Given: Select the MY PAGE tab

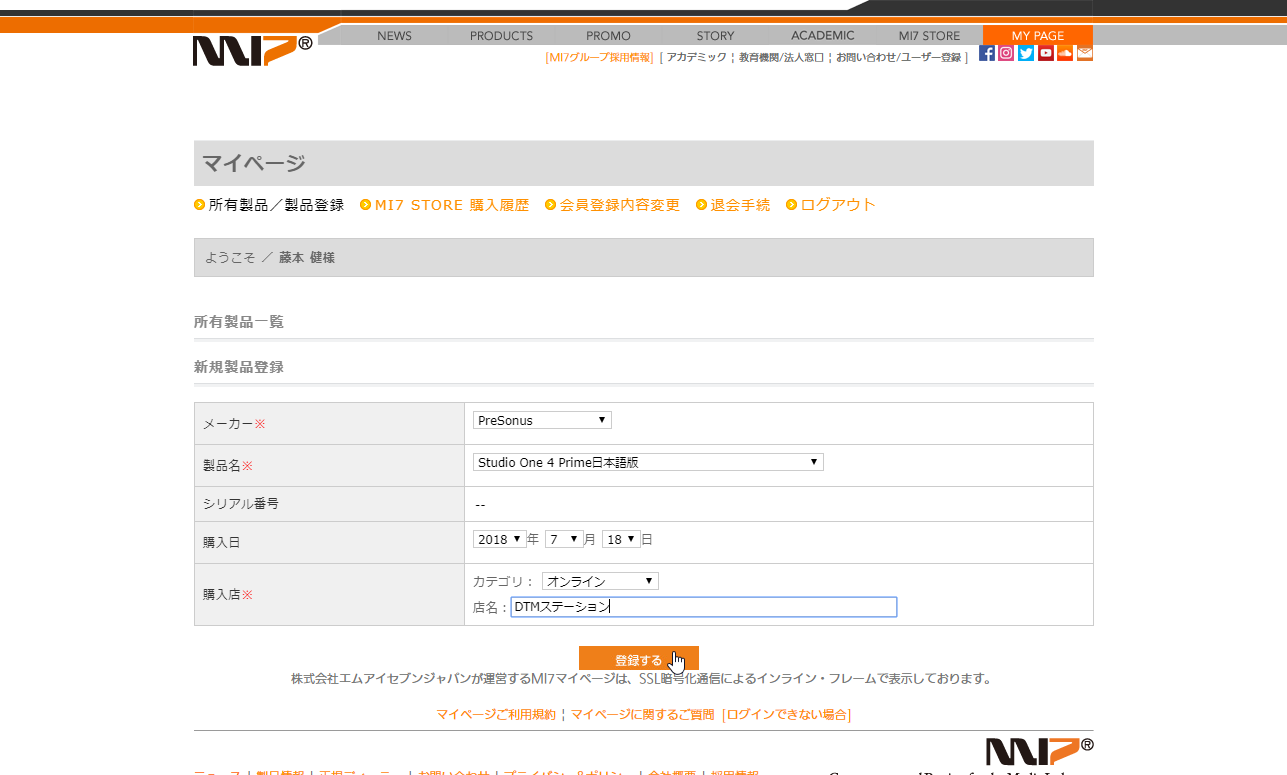Looking at the screenshot, I should click(x=1038, y=35).
